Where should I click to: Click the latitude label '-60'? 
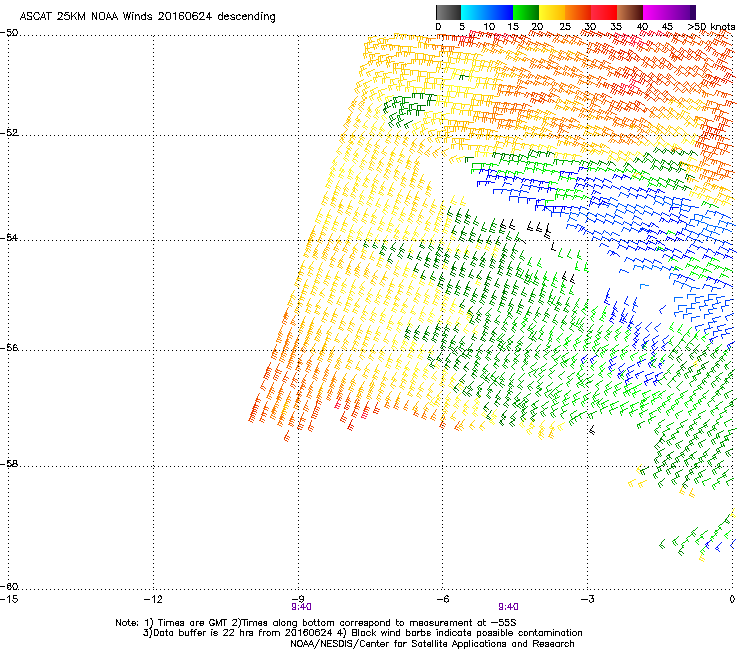(x=9, y=586)
